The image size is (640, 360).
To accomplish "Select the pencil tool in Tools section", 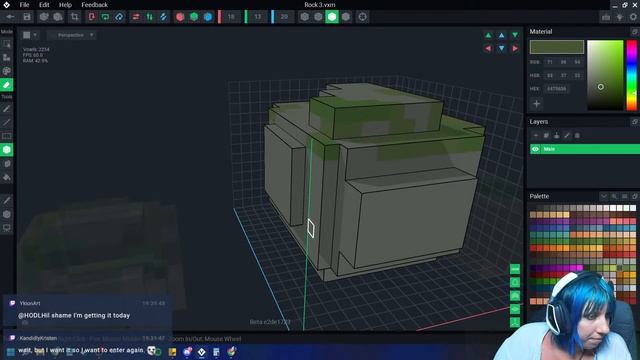I will (x=7, y=109).
